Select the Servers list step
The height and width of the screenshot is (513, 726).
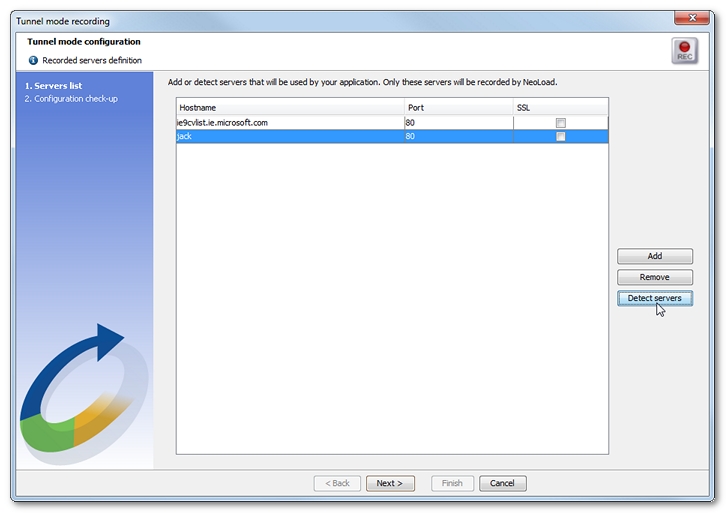pyautogui.click(x=53, y=86)
